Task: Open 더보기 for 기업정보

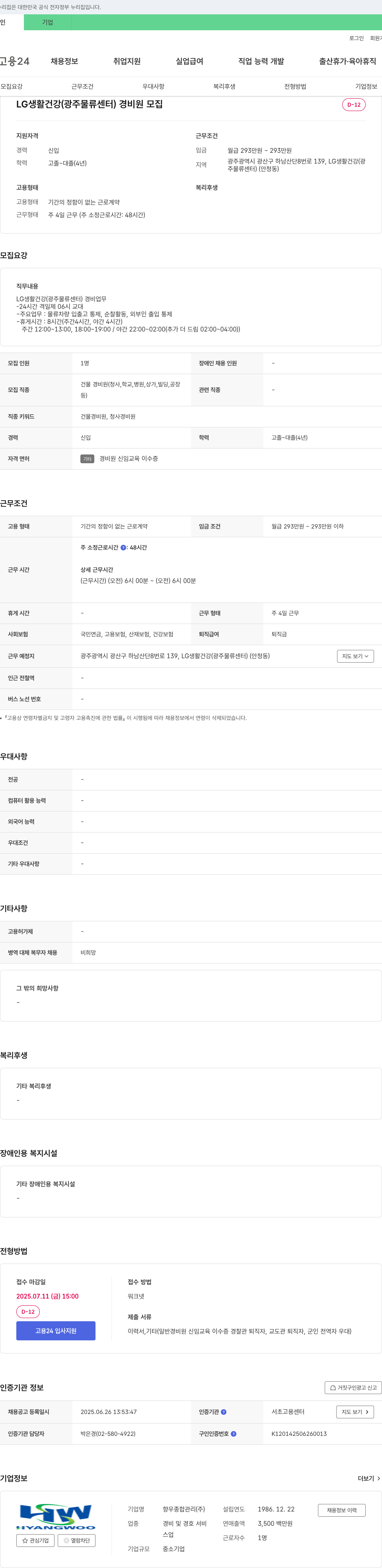Action: [368, 1478]
